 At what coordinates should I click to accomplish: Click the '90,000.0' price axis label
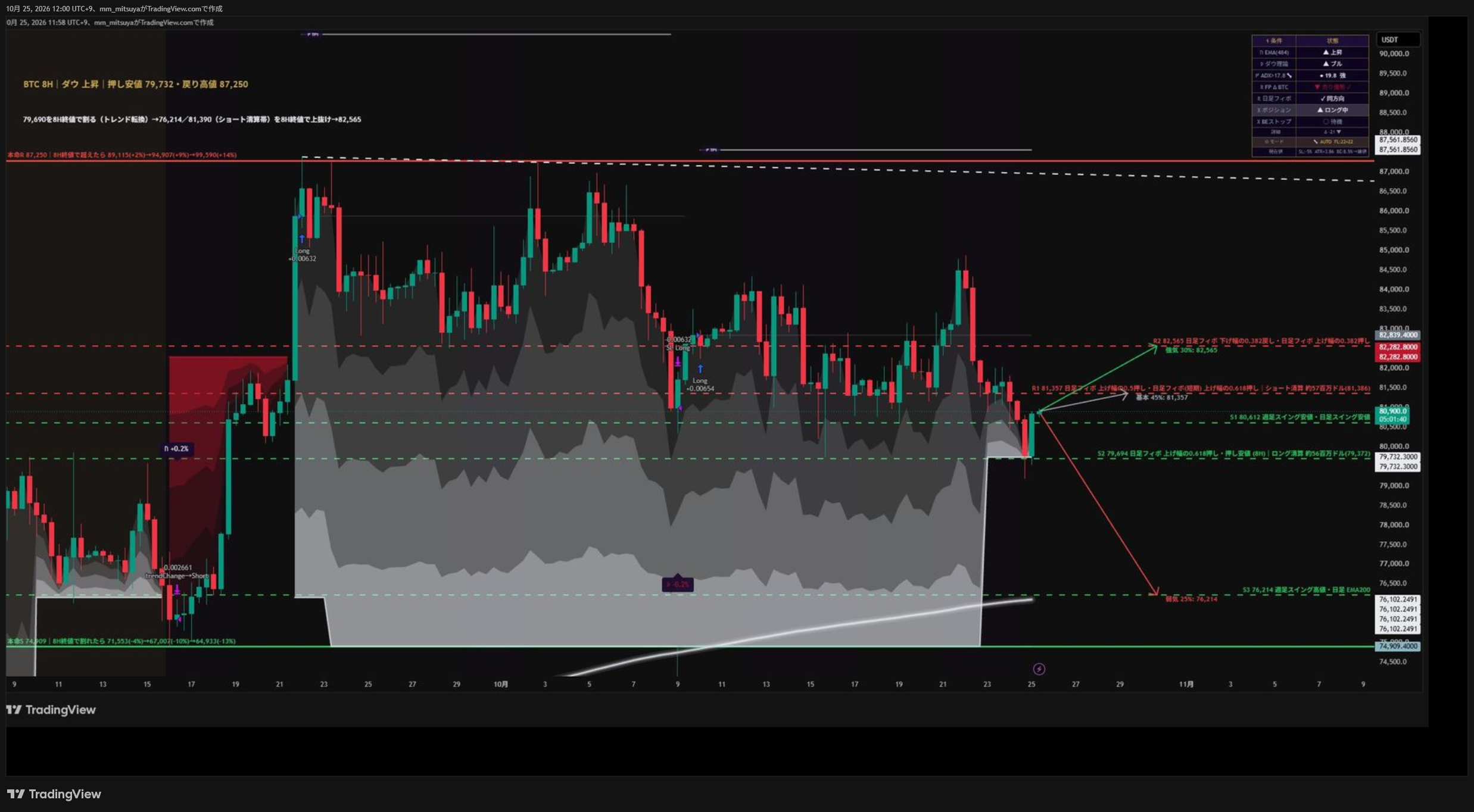1394,54
